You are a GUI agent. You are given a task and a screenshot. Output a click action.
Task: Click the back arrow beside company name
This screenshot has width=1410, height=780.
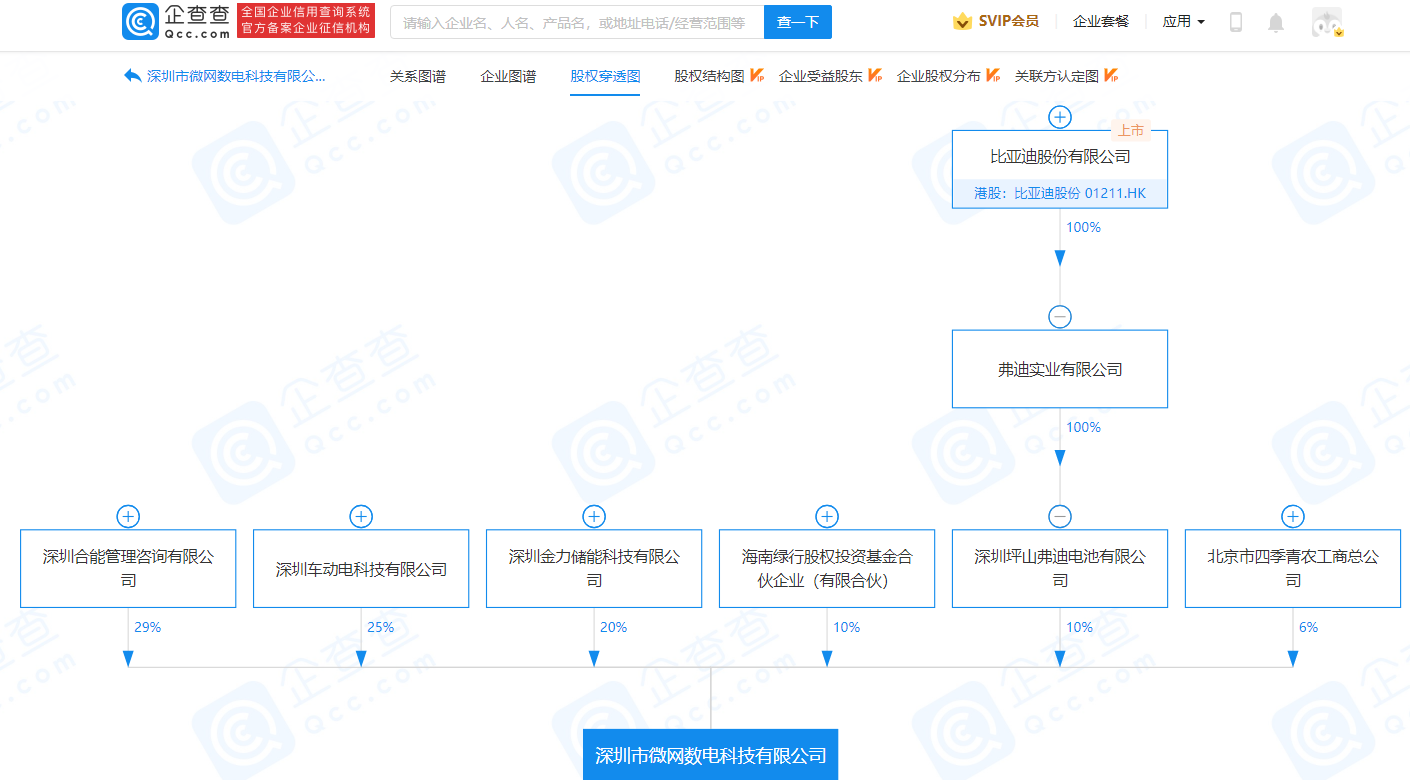tap(133, 76)
